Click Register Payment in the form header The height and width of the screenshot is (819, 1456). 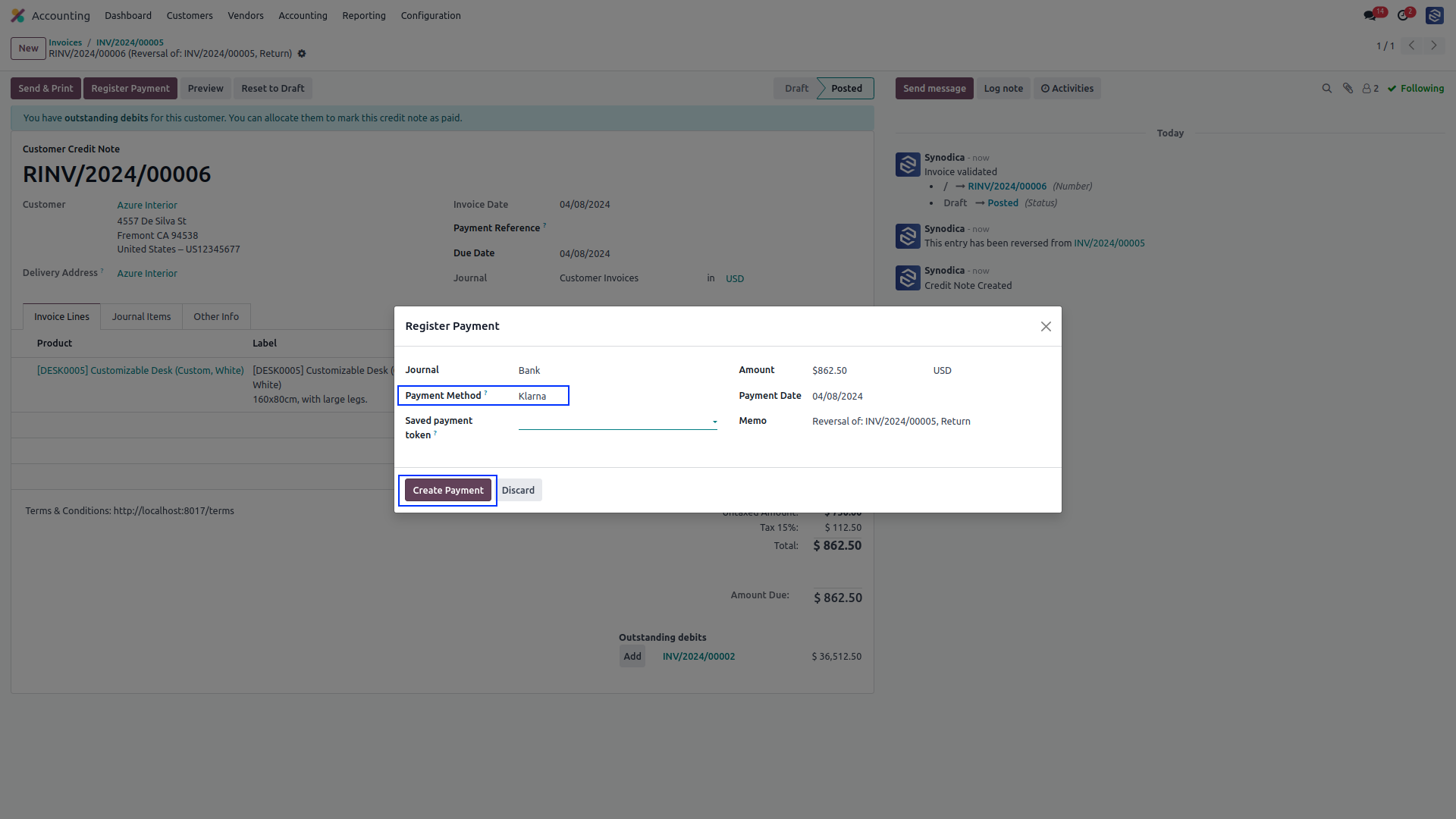130,89
